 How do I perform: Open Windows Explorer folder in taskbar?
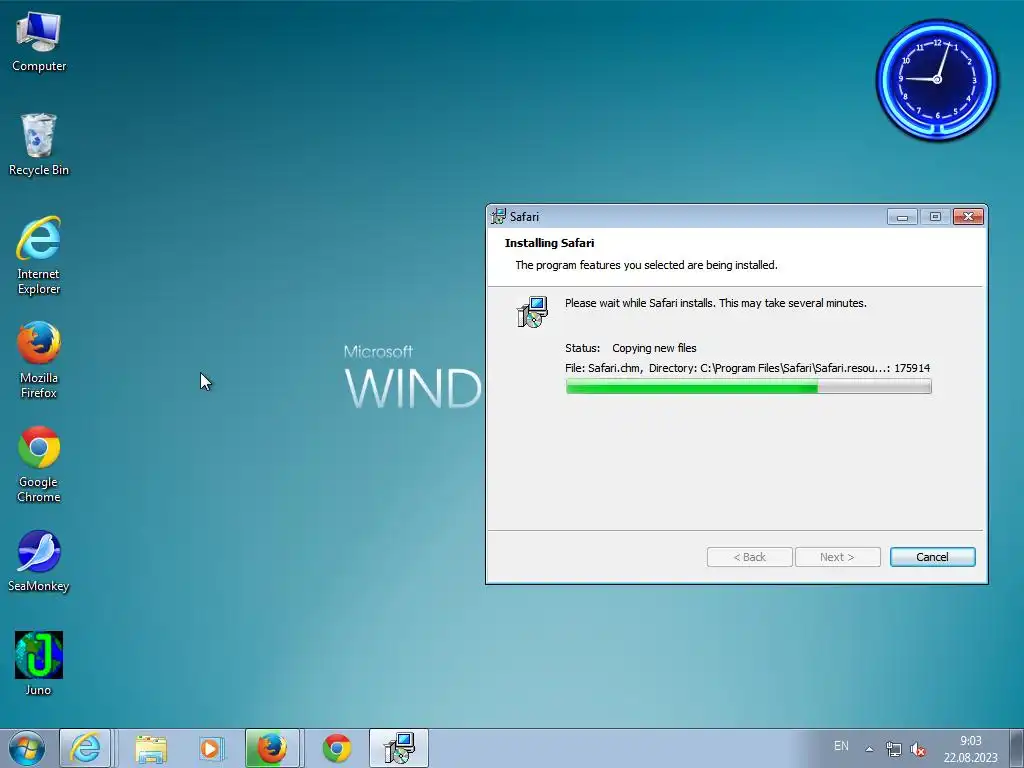coord(151,748)
